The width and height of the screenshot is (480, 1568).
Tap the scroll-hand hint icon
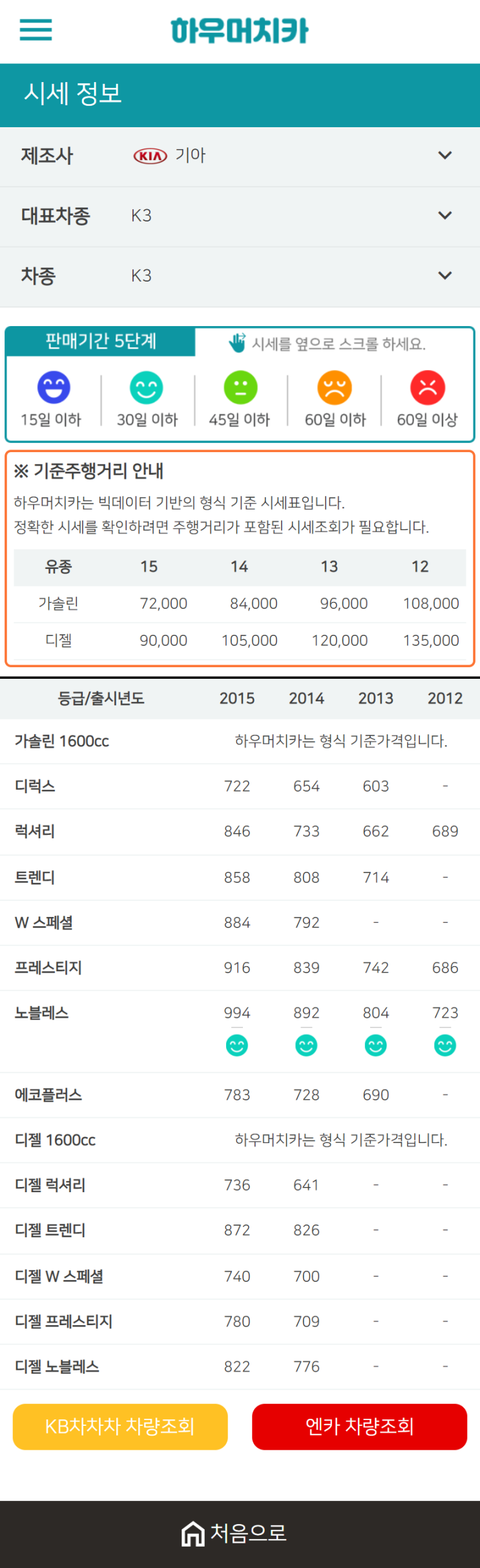237,343
